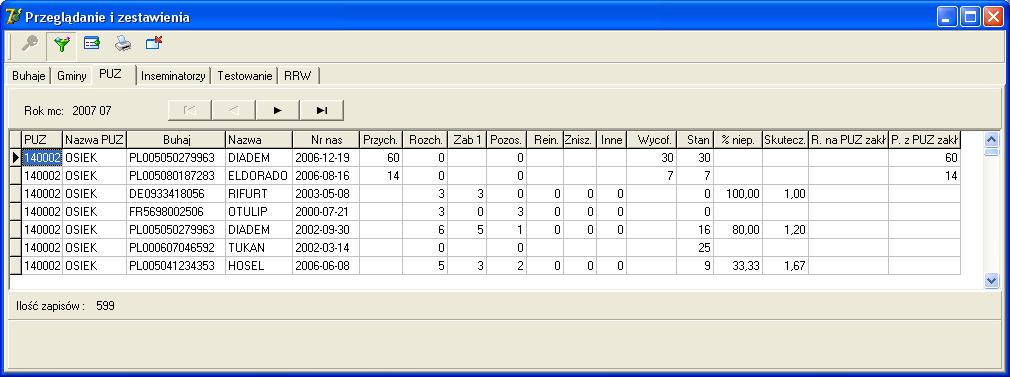Click the Przych. column header

click(x=381, y=139)
